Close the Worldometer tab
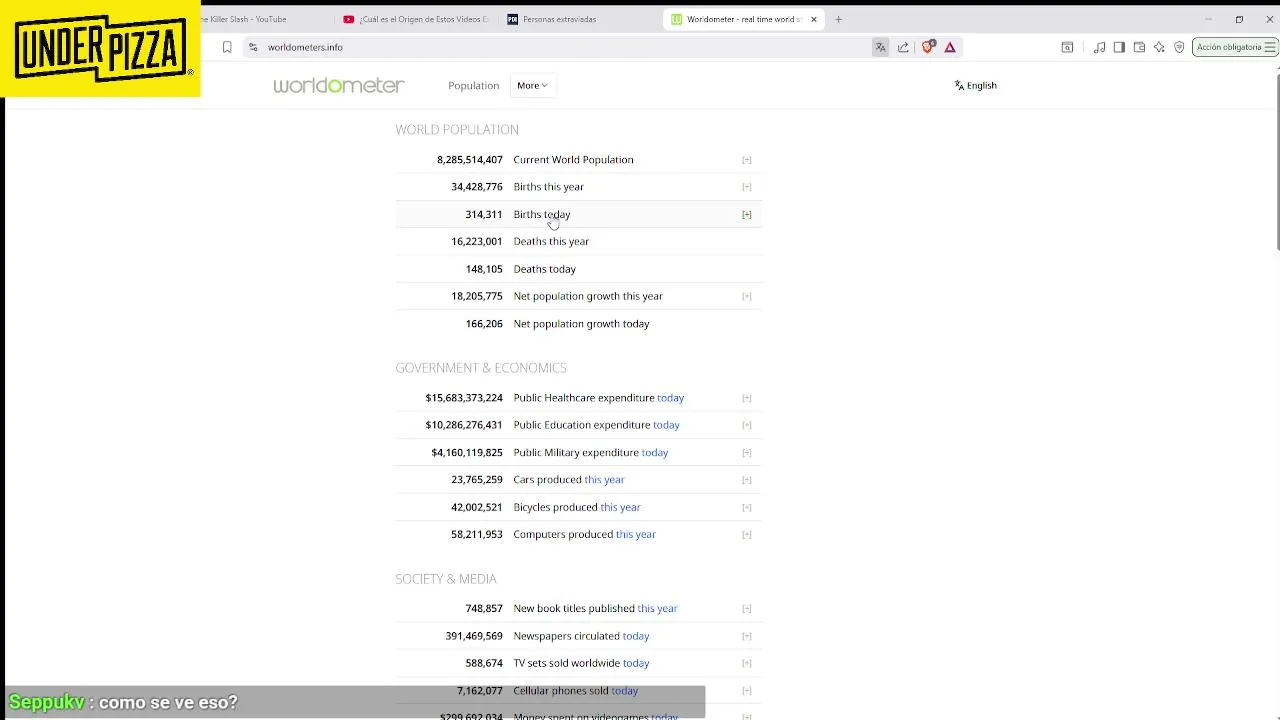This screenshot has height=720, width=1280. (x=813, y=19)
